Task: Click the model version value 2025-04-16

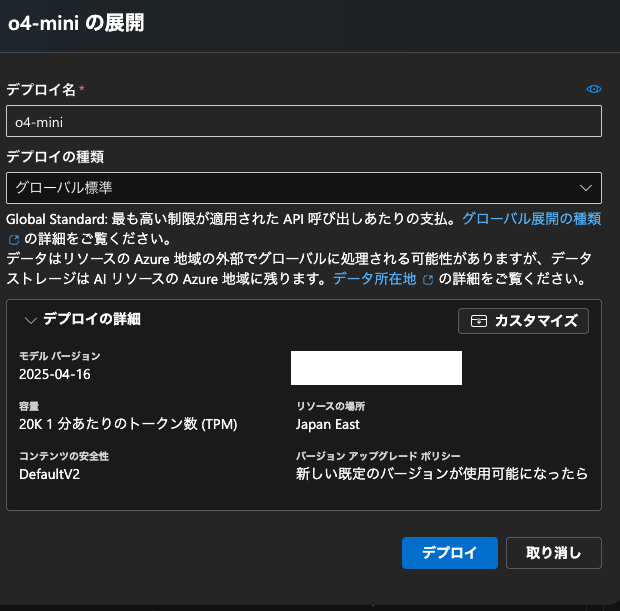Action: point(55,374)
